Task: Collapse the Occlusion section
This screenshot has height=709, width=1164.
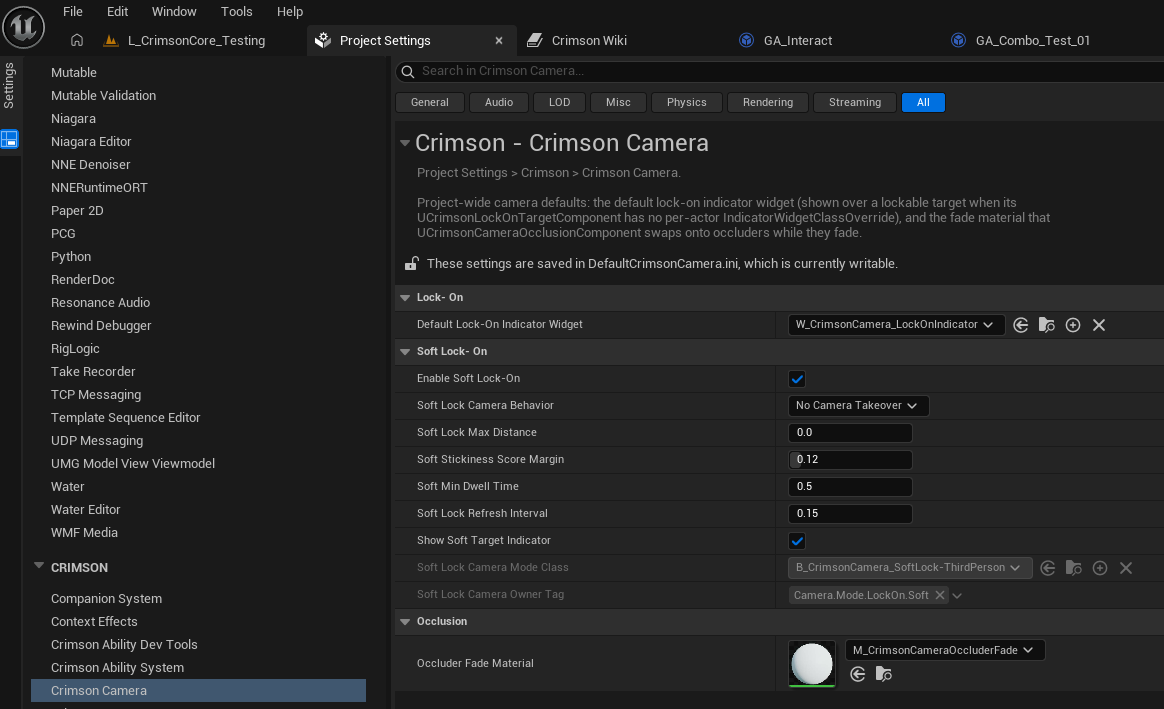Action: 405,621
